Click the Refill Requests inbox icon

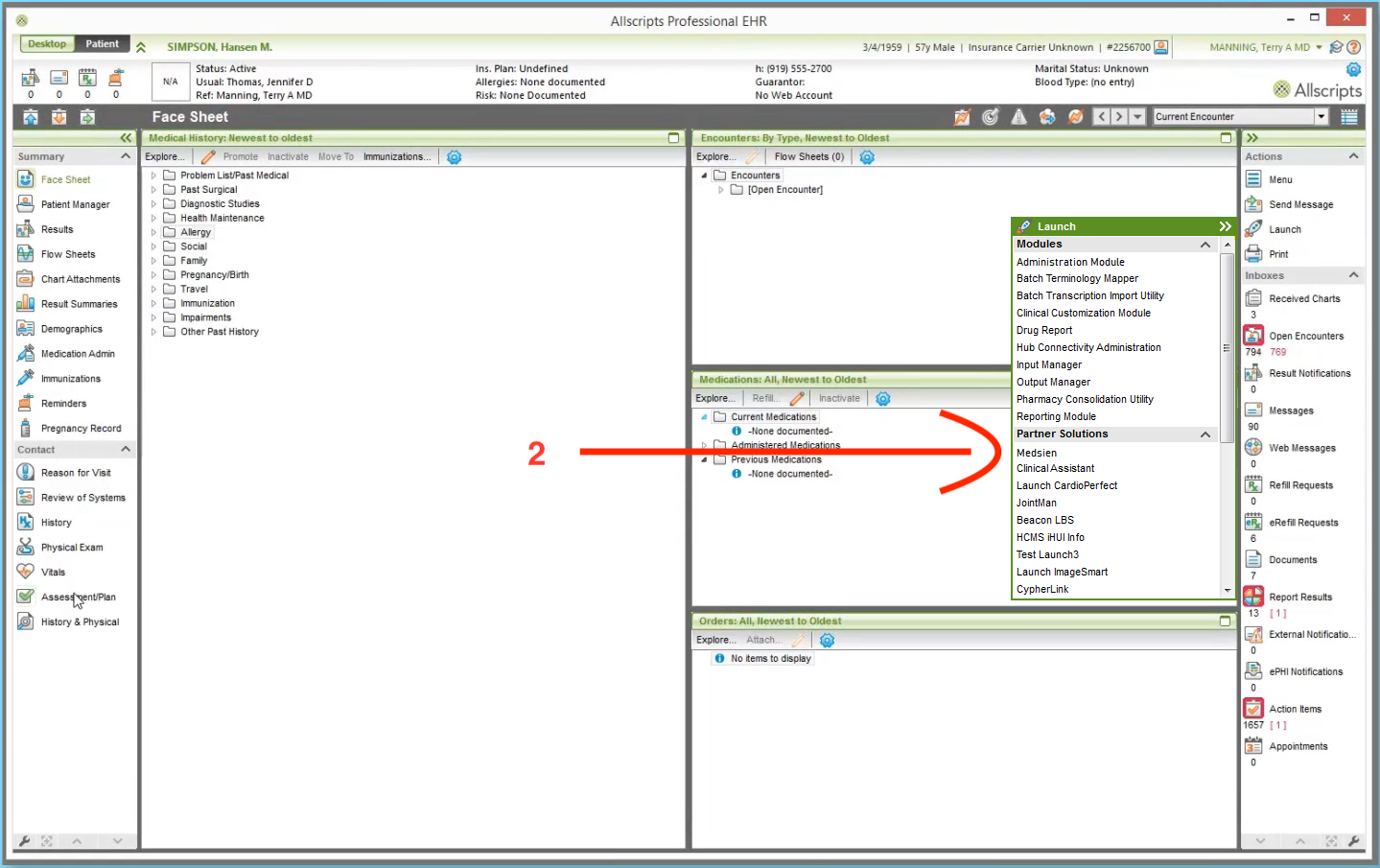(1253, 484)
